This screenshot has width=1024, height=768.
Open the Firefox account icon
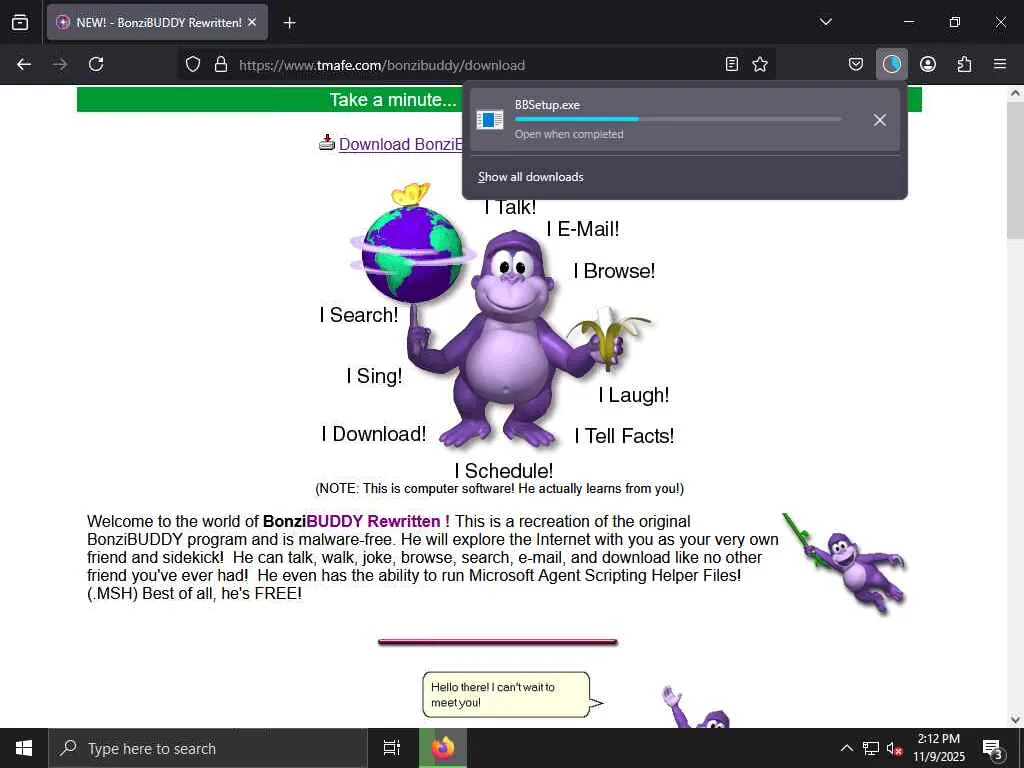coord(928,64)
